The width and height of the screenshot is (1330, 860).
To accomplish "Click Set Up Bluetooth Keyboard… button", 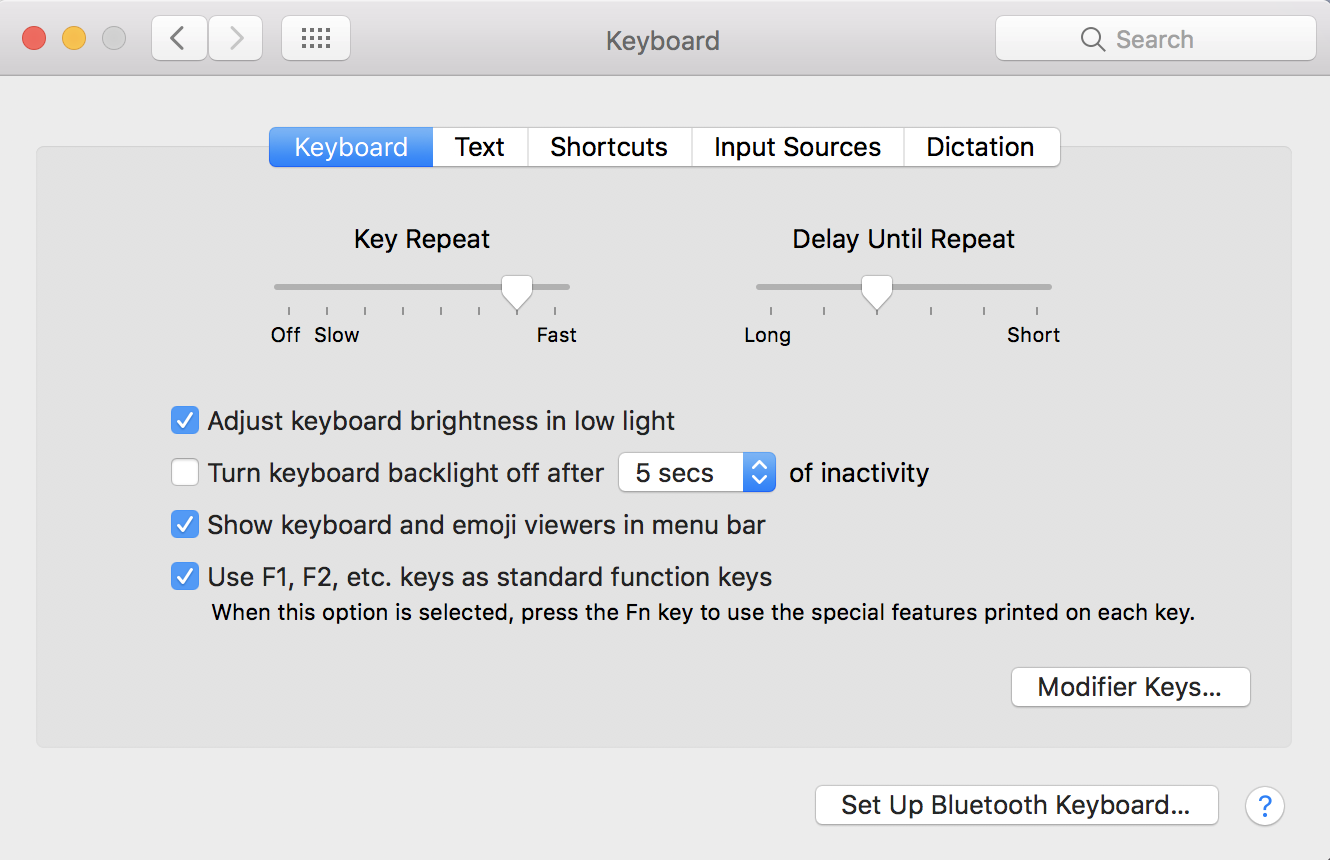I will pyautogui.click(x=1016, y=805).
